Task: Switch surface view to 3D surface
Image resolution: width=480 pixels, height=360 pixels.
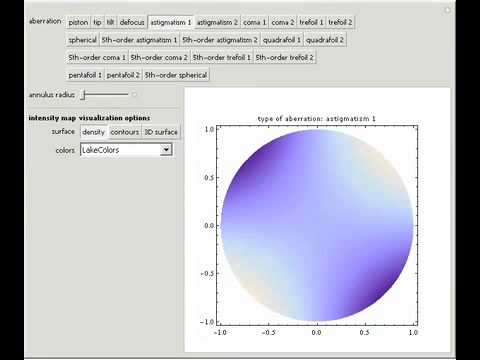Action: (x=161, y=132)
